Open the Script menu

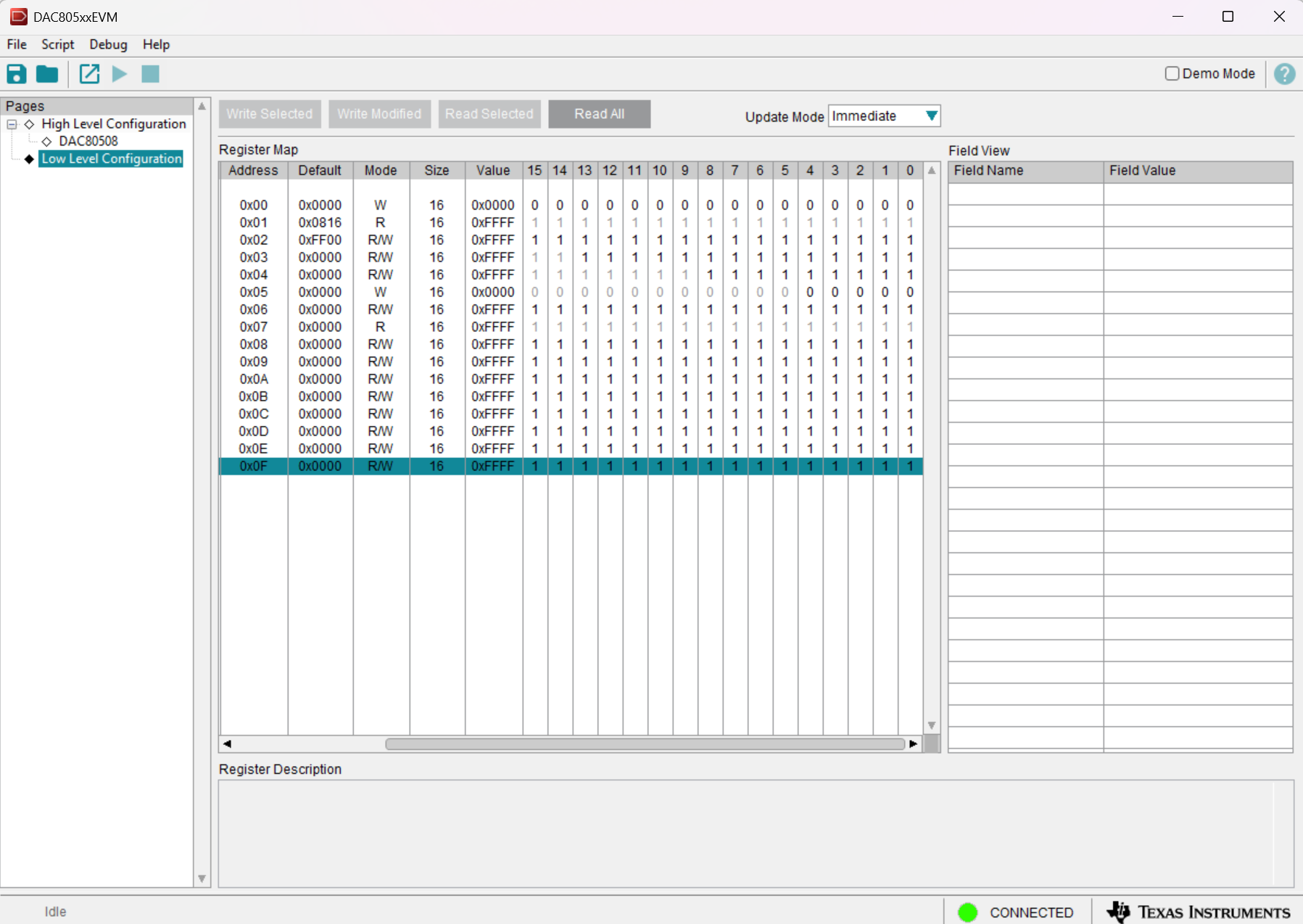58,44
